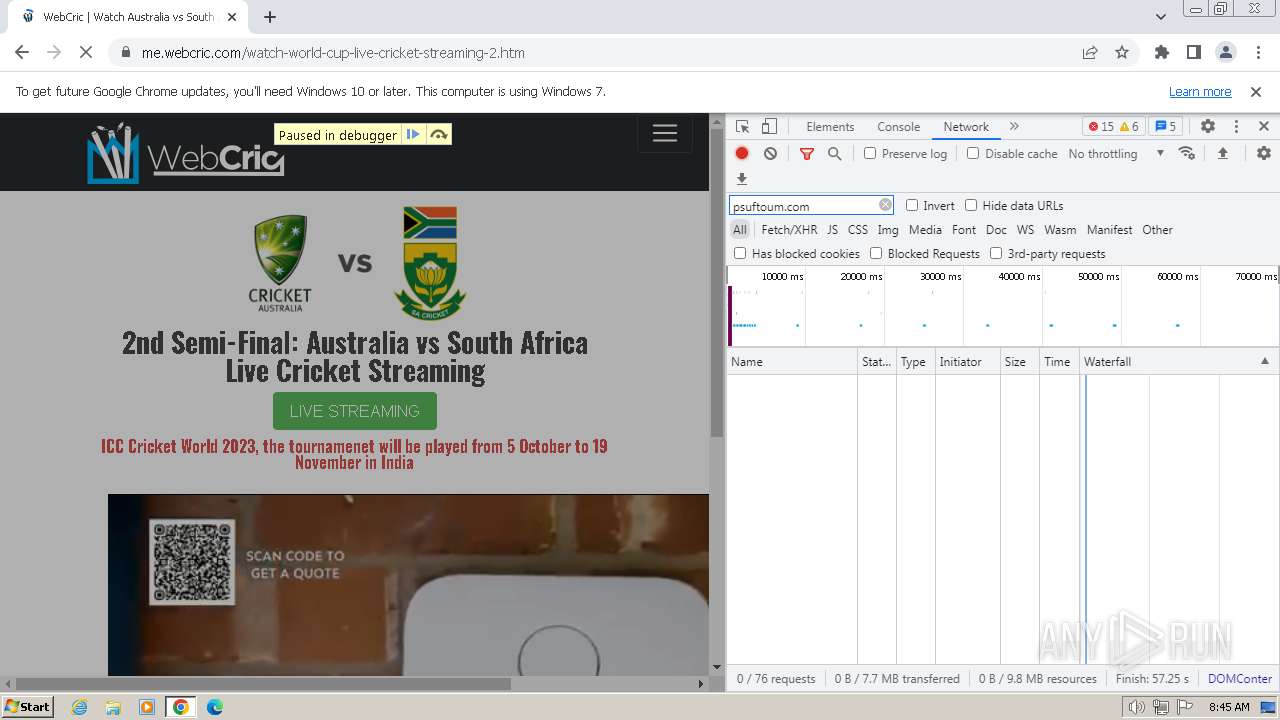This screenshot has height=720, width=1280.
Task: Sort requests by Time column
Action: click(x=1060, y=361)
